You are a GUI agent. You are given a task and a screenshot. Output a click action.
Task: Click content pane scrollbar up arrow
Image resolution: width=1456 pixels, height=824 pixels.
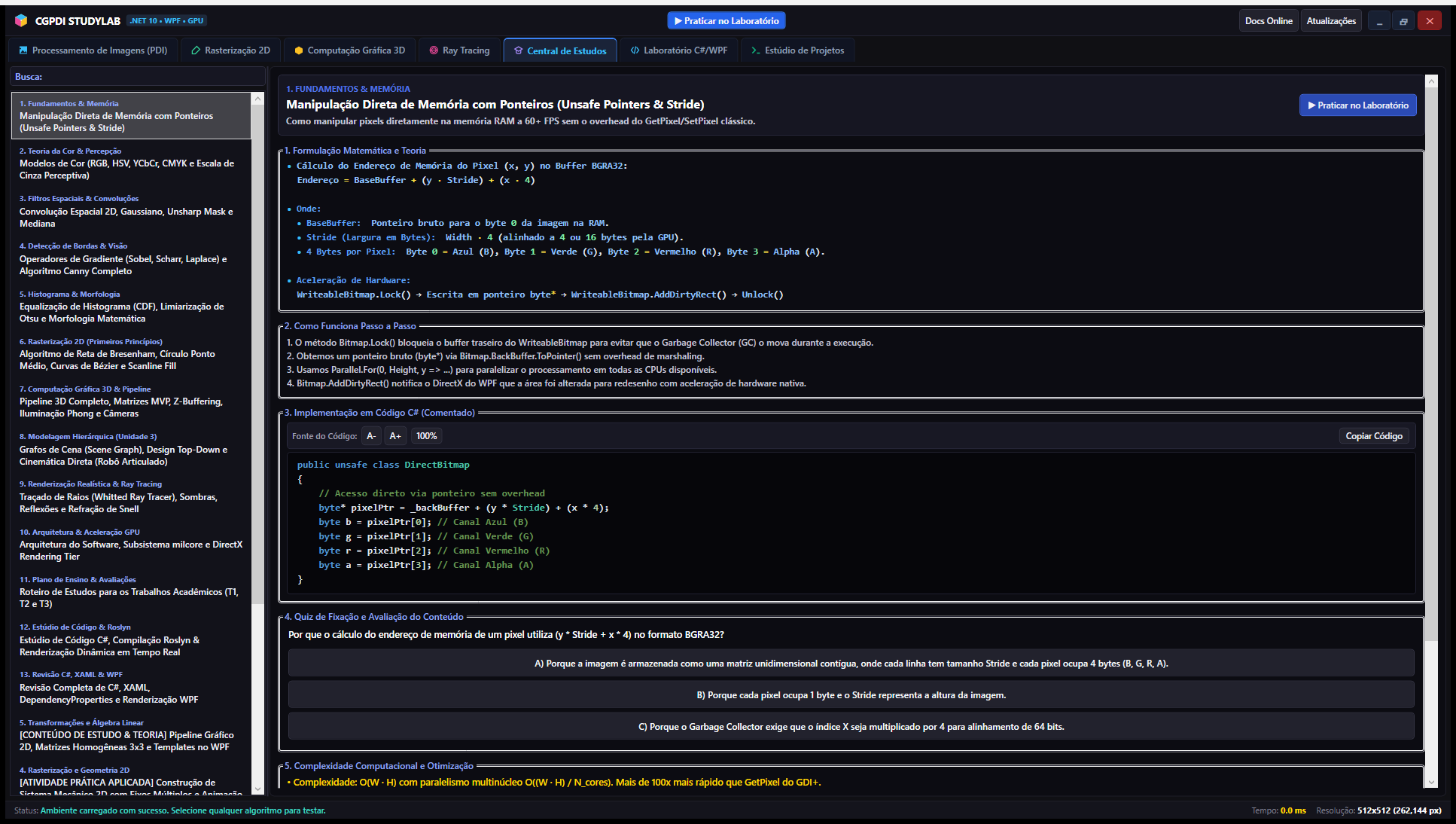point(1432,81)
